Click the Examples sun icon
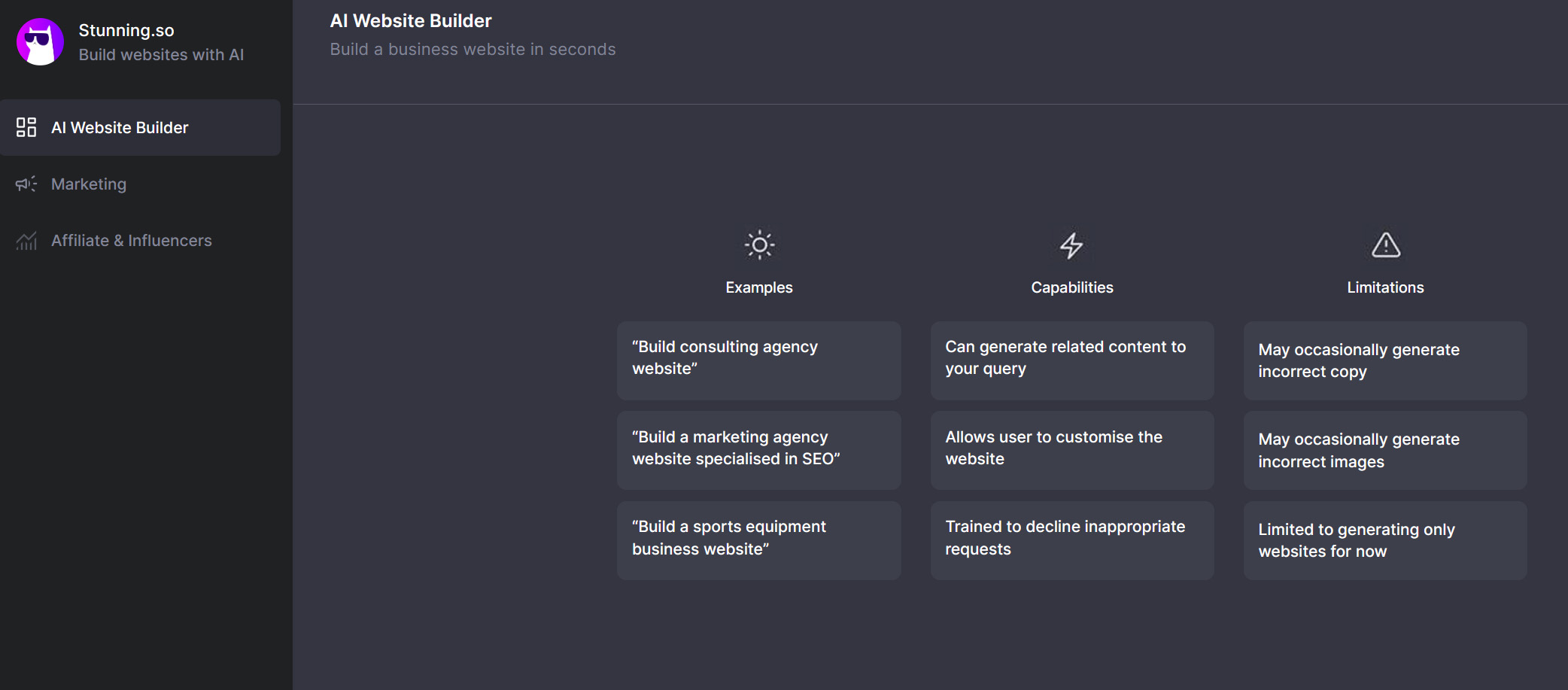Viewport: 1568px width, 690px height. click(x=759, y=245)
